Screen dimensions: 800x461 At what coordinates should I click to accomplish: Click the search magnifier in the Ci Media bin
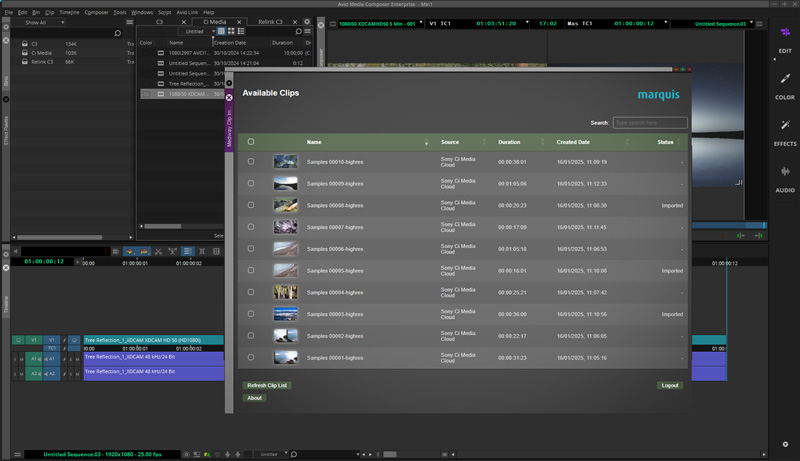click(x=298, y=32)
